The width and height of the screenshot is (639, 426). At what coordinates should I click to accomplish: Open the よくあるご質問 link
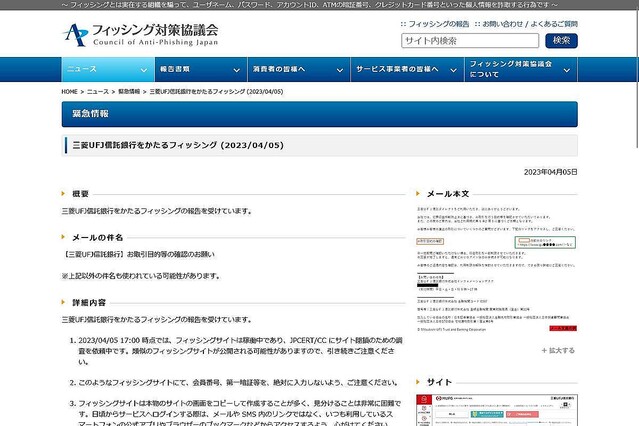554,24
